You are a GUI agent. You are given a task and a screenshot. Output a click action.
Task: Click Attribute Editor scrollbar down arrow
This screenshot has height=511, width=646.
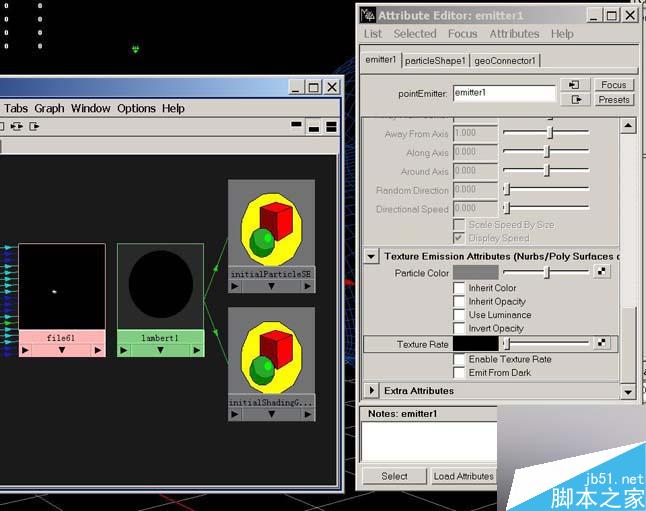point(628,391)
